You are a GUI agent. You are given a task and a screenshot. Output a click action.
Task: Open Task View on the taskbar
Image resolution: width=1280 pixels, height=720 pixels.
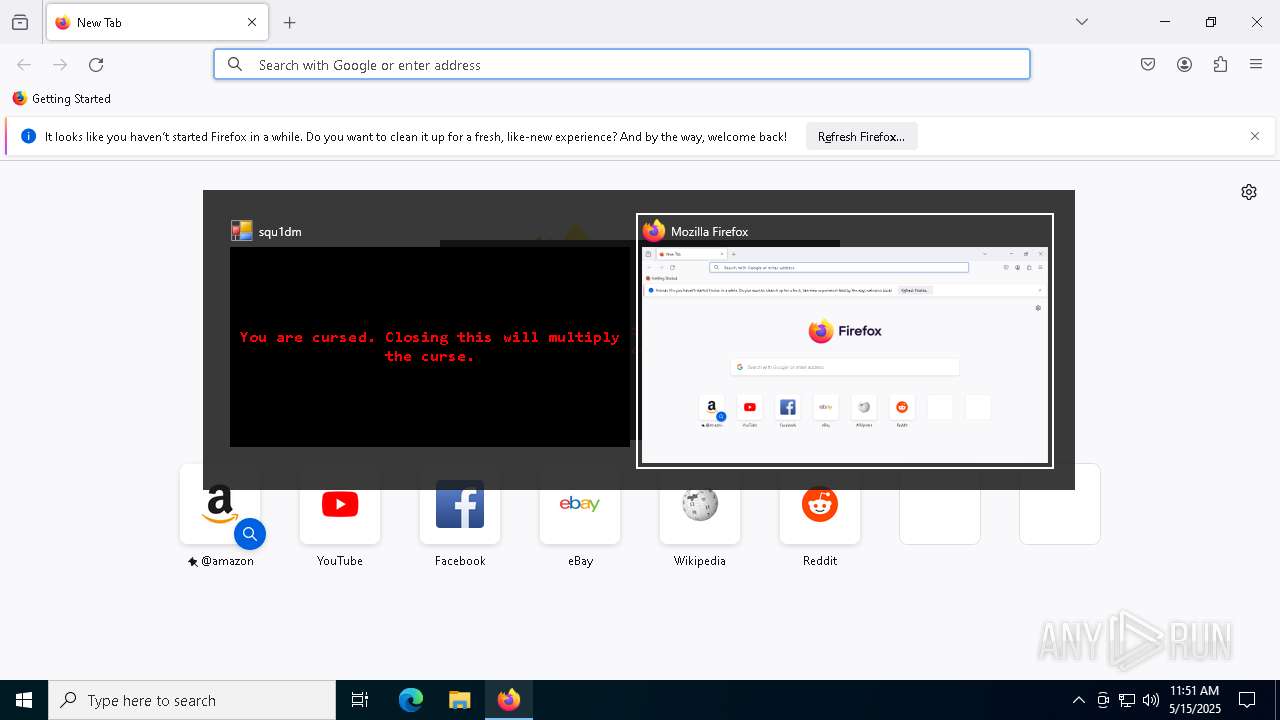(360, 700)
